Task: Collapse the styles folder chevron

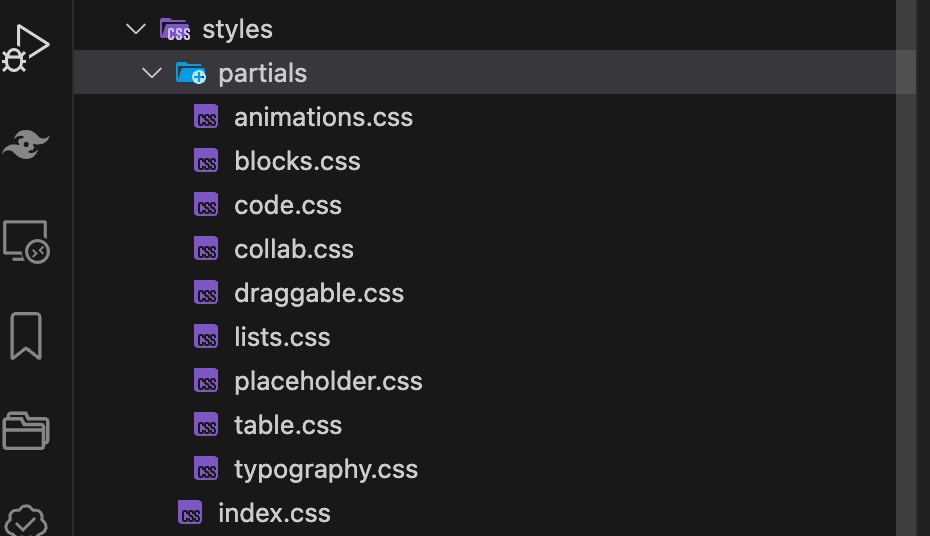Action: [x=136, y=29]
